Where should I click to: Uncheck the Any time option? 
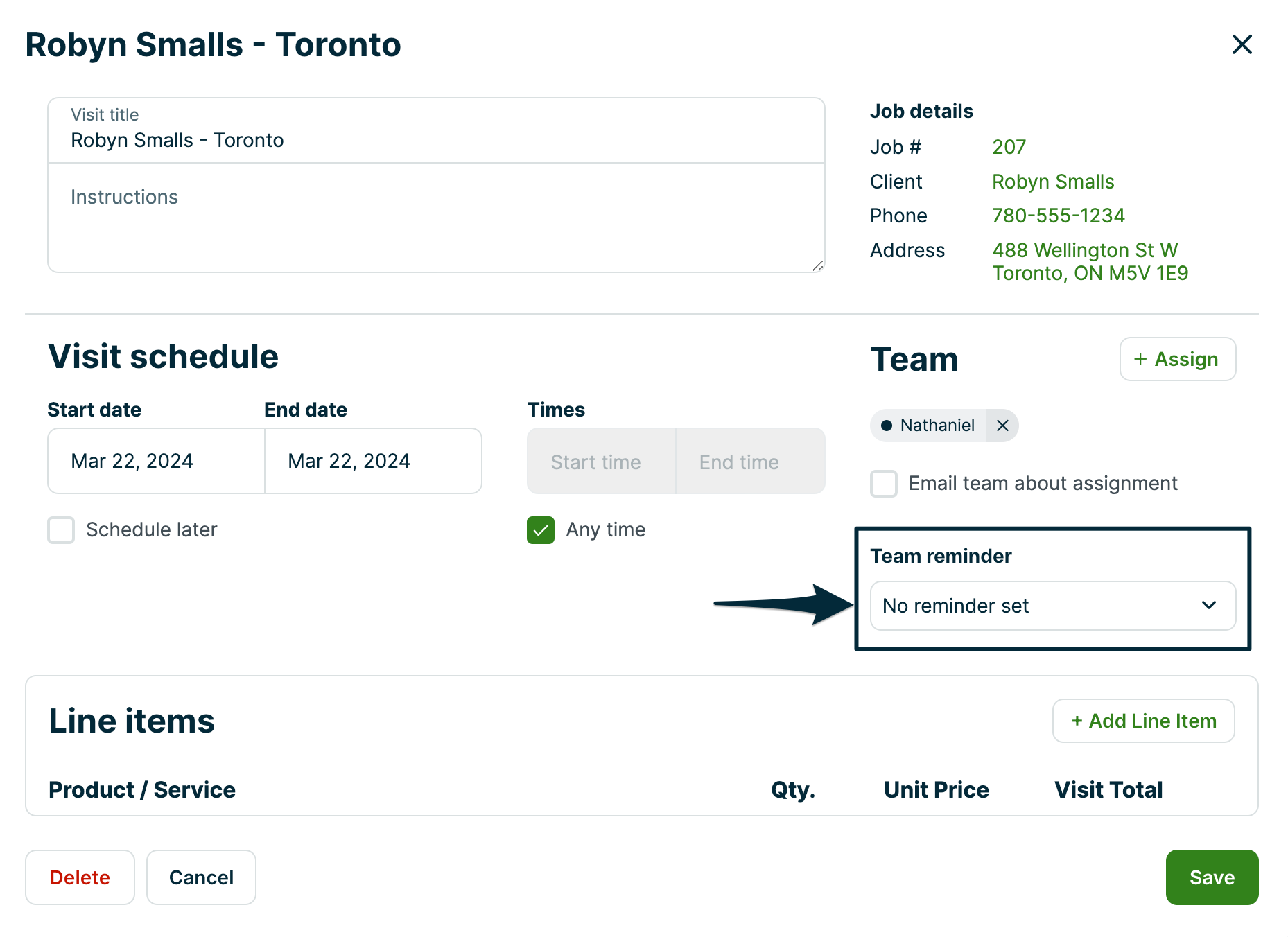(541, 530)
